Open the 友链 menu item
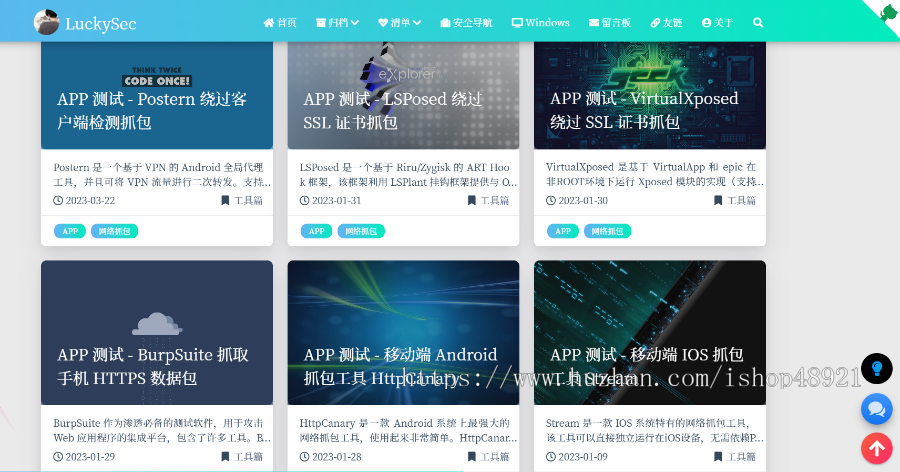The image size is (900, 472). [666, 22]
